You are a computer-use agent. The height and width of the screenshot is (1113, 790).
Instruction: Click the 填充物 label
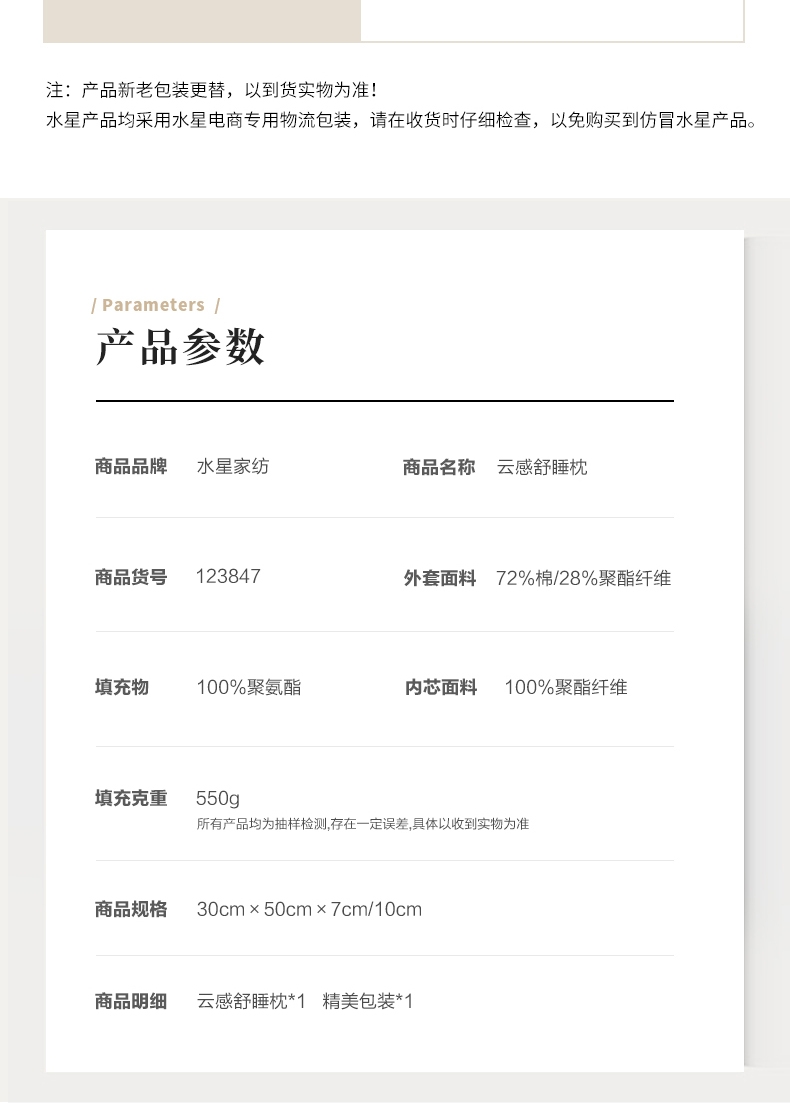[122, 687]
